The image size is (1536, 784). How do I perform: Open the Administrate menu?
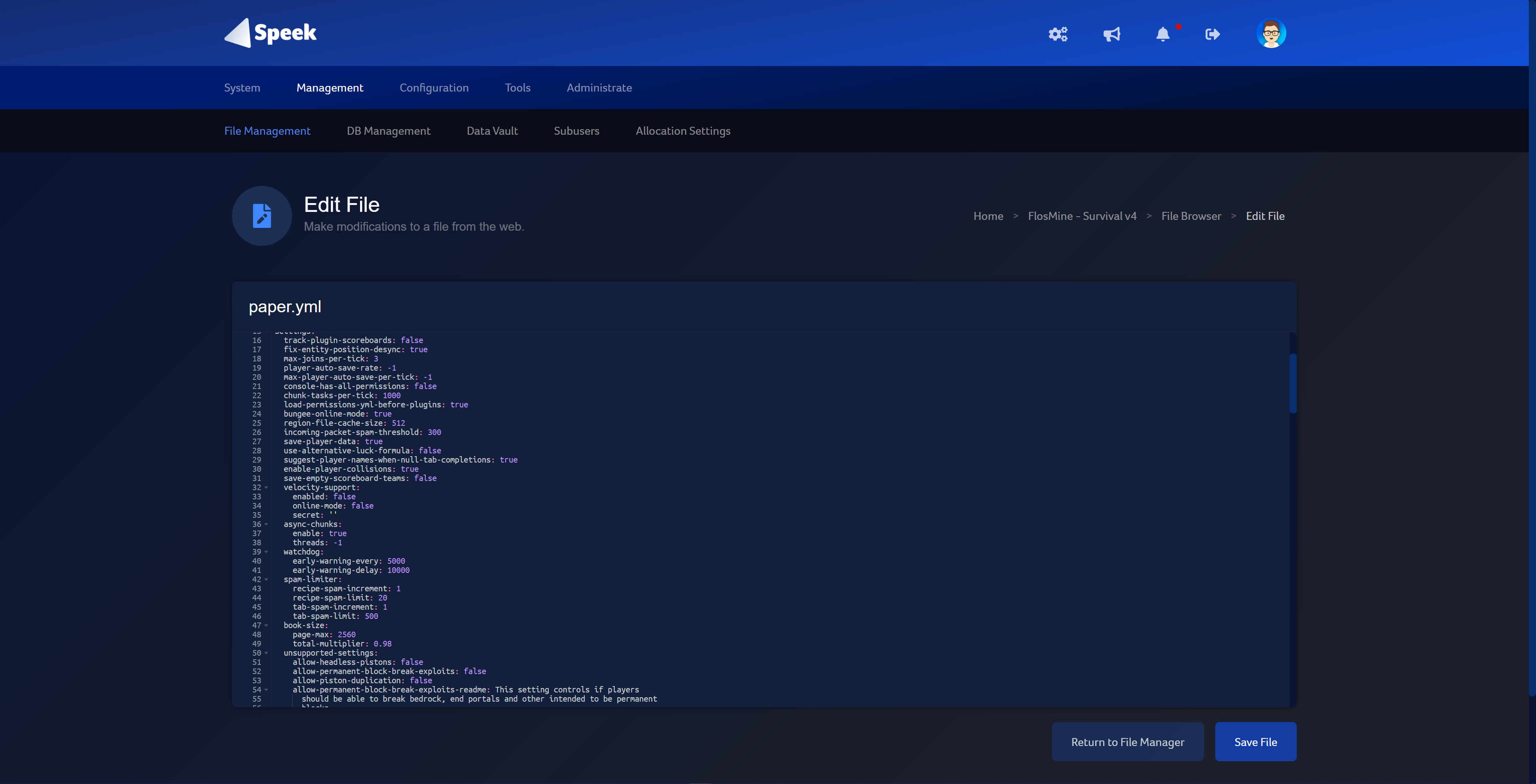[x=599, y=88]
